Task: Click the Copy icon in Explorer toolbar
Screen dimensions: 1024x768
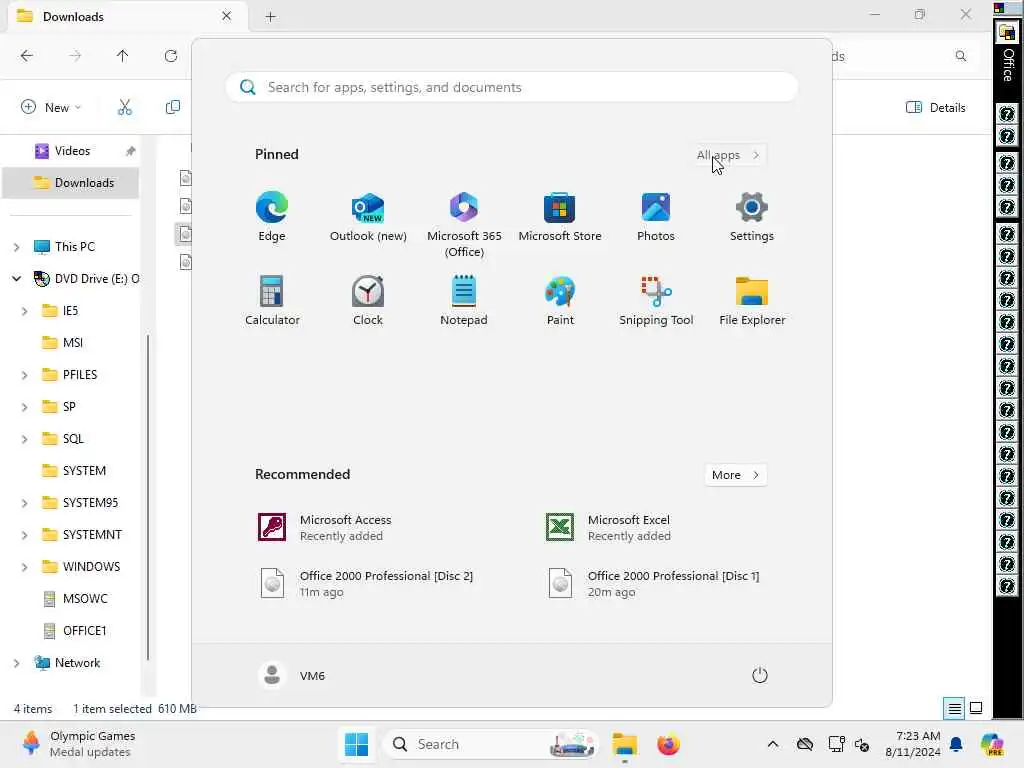Action: 172,107
